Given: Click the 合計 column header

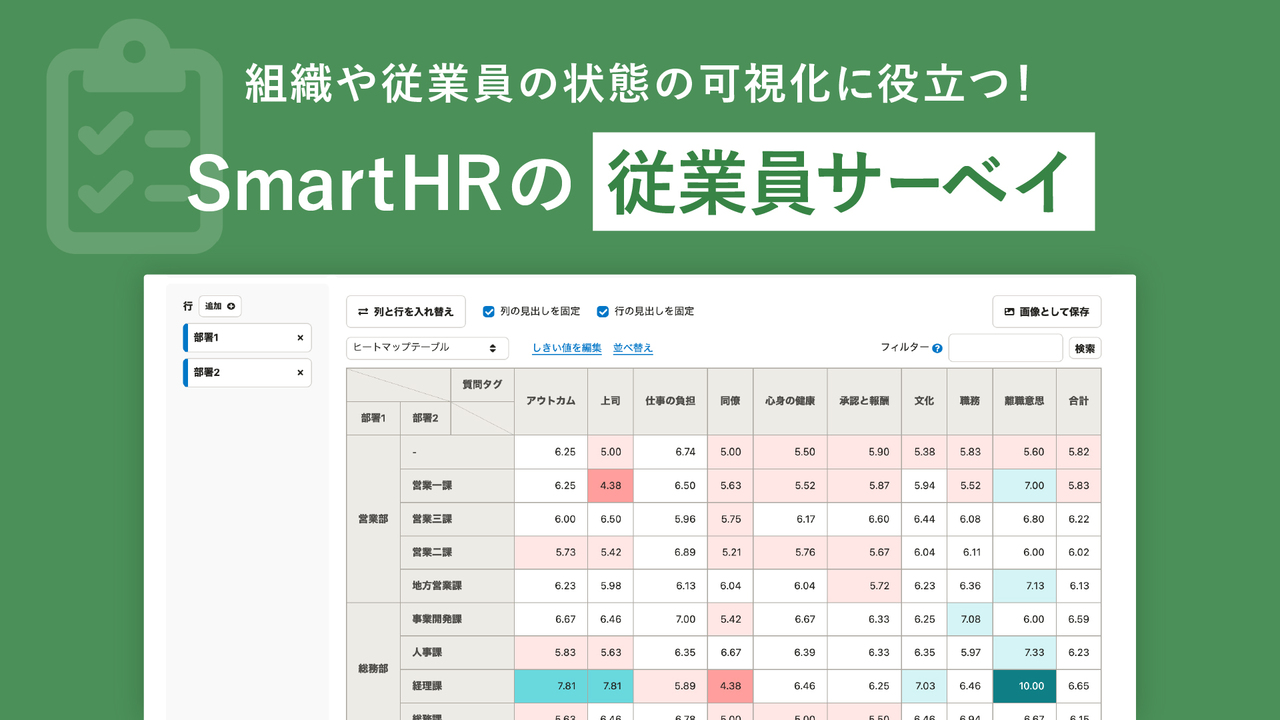Looking at the screenshot, I should 1078,401.
